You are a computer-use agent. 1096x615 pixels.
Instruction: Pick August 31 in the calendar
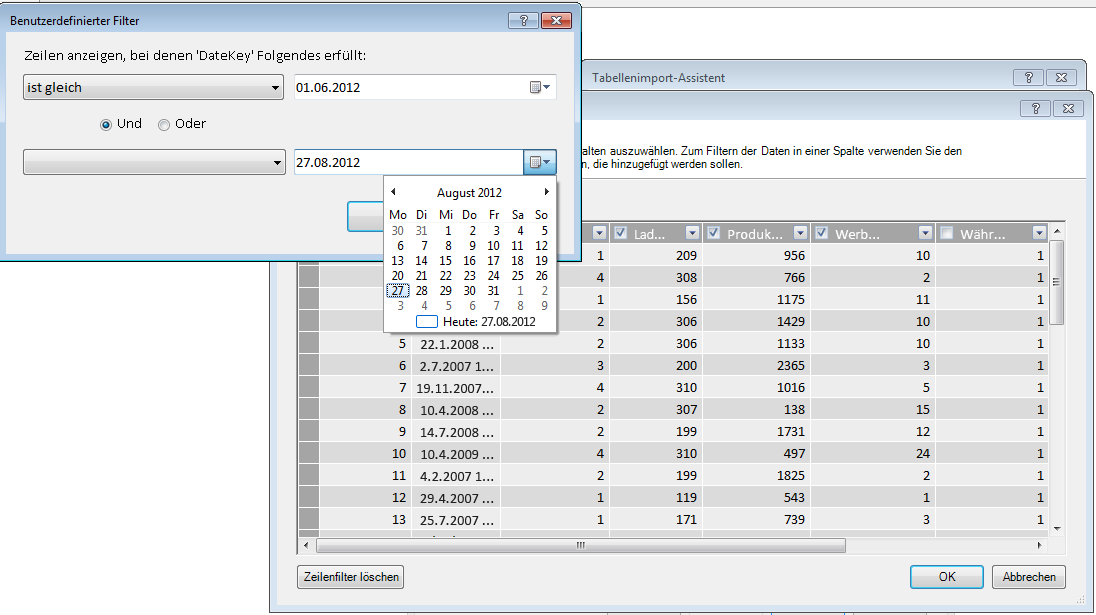[493, 291]
